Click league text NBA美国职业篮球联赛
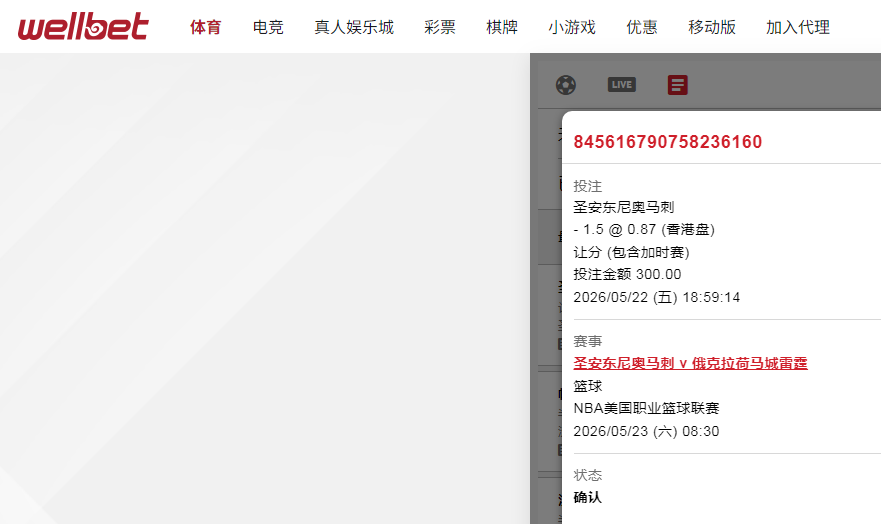Screen dimensions: 881x524 (646, 408)
